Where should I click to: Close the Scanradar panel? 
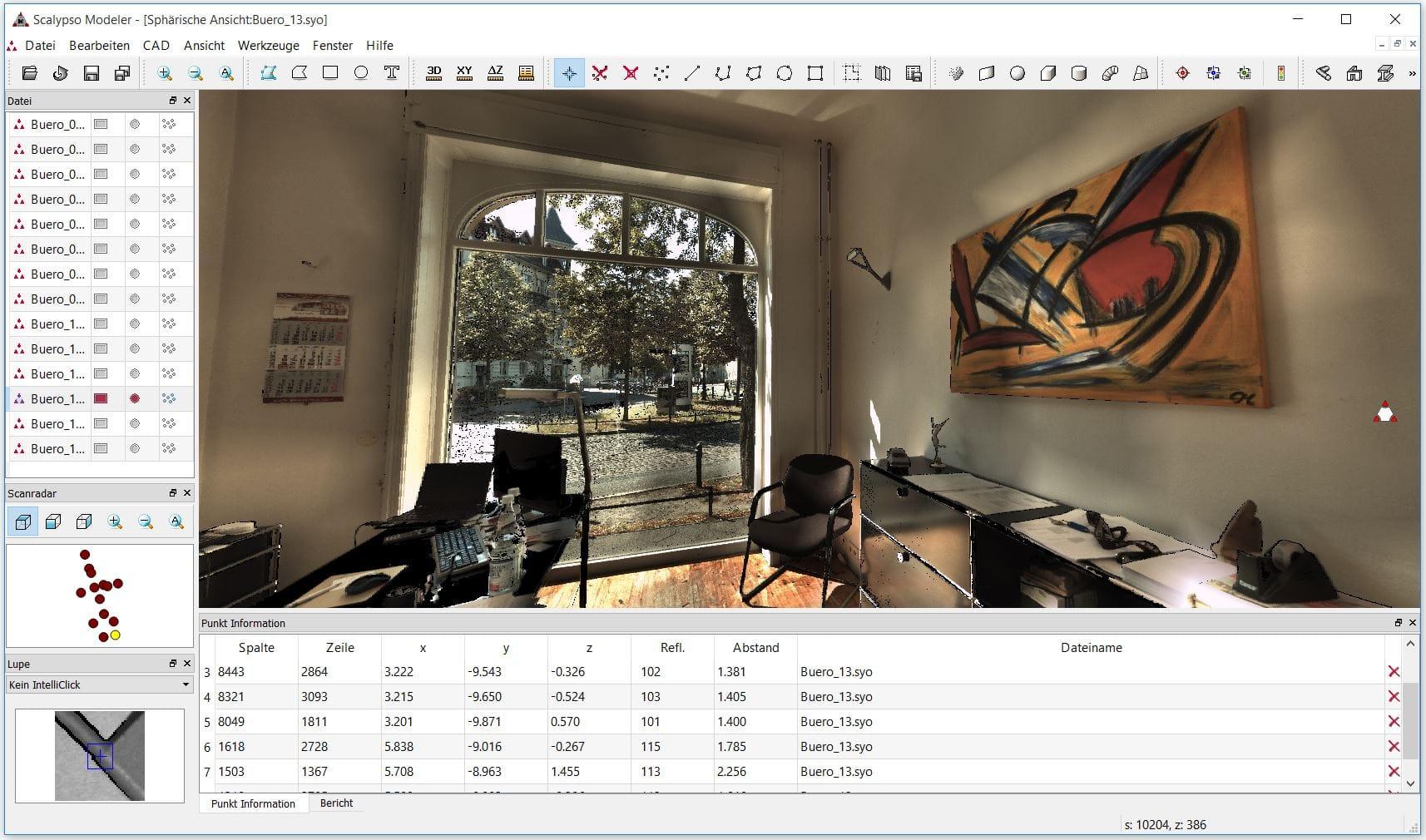(187, 493)
